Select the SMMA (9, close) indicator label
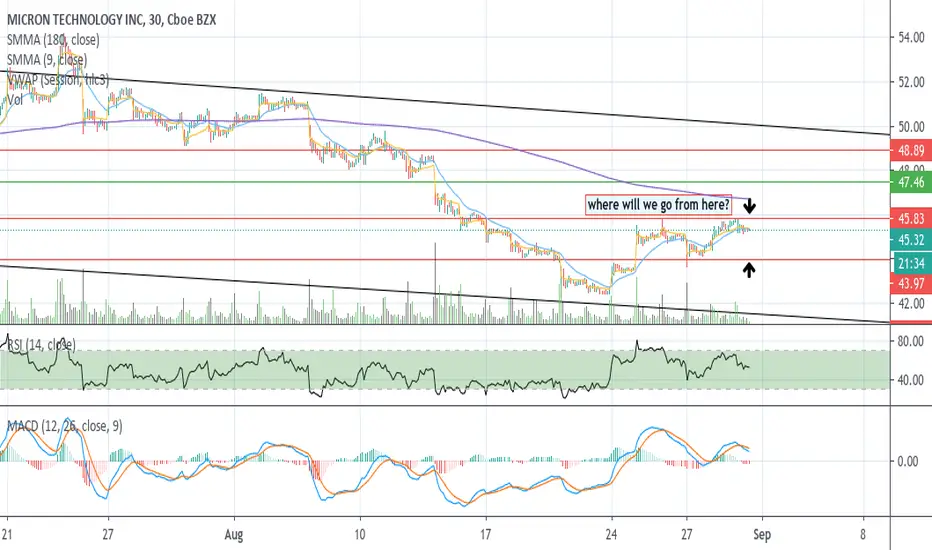 pos(47,59)
